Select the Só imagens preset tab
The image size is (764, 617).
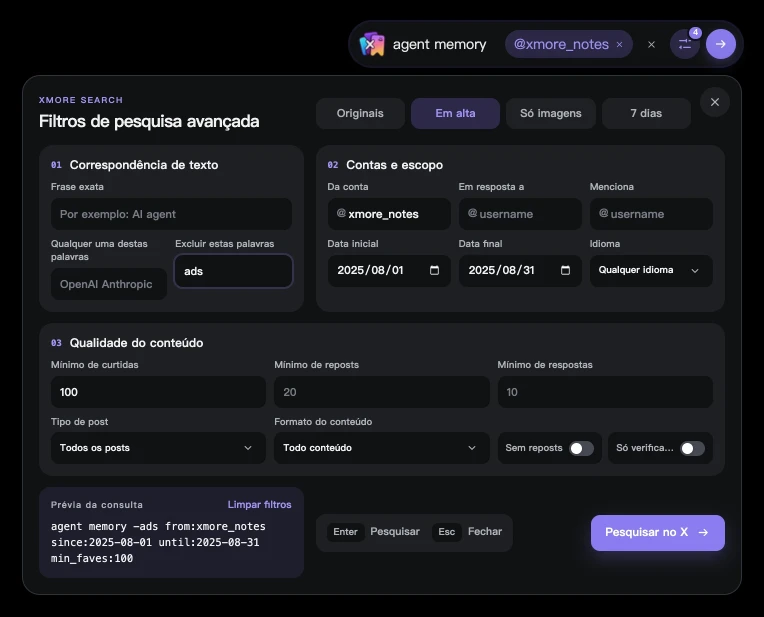[x=551, y=113]
